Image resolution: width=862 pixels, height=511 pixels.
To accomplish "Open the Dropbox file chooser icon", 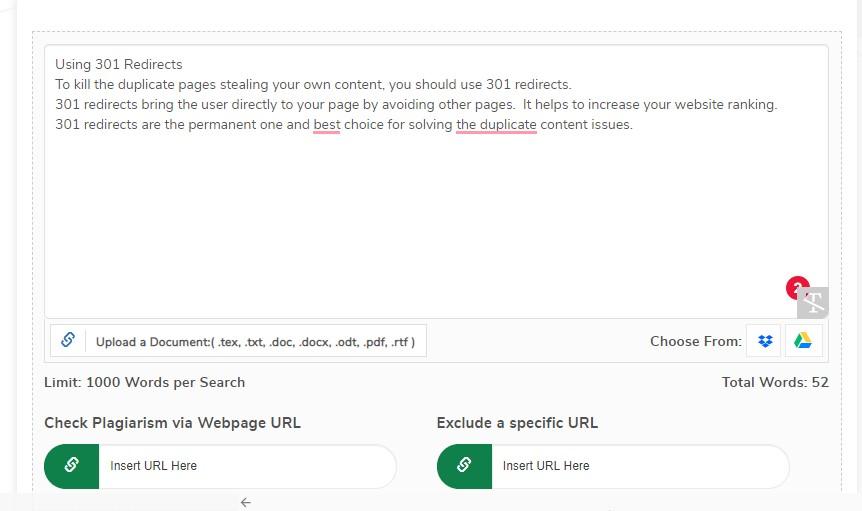I will [x=765, y=341].
